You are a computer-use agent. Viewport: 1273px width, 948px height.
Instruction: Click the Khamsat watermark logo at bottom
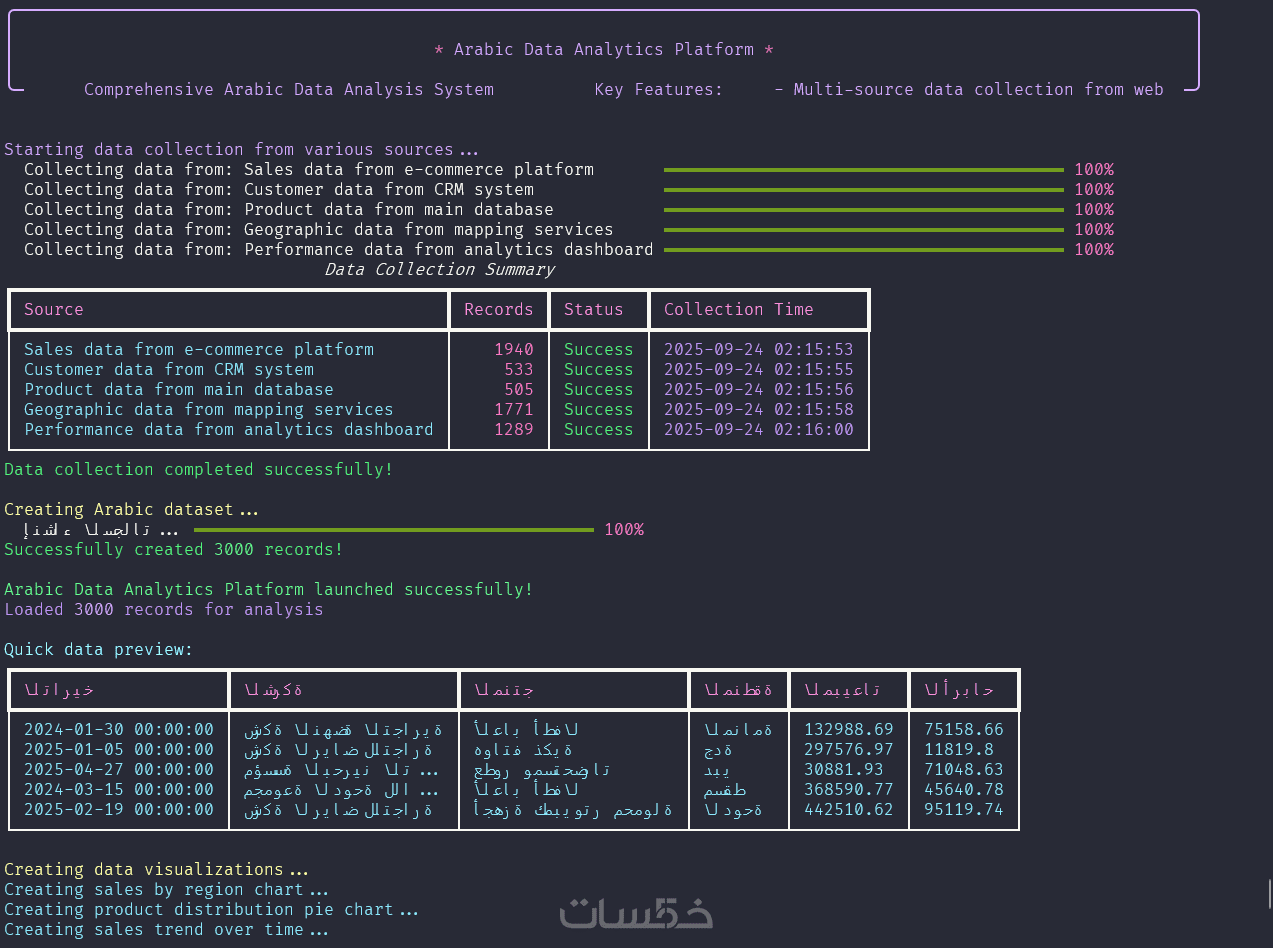(636, 912)
